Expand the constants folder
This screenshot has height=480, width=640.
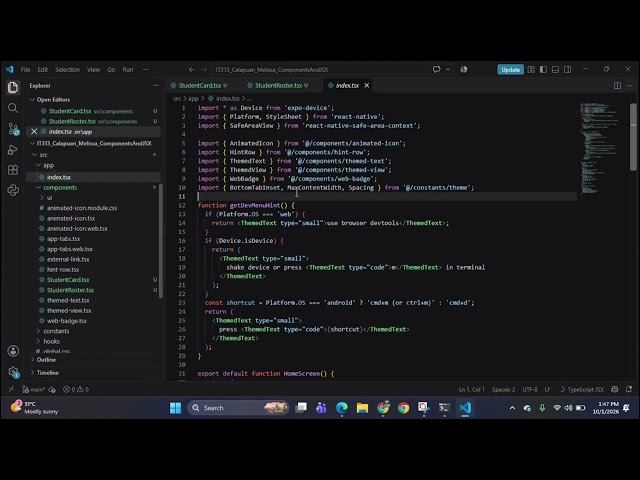[x=56, y=331]
